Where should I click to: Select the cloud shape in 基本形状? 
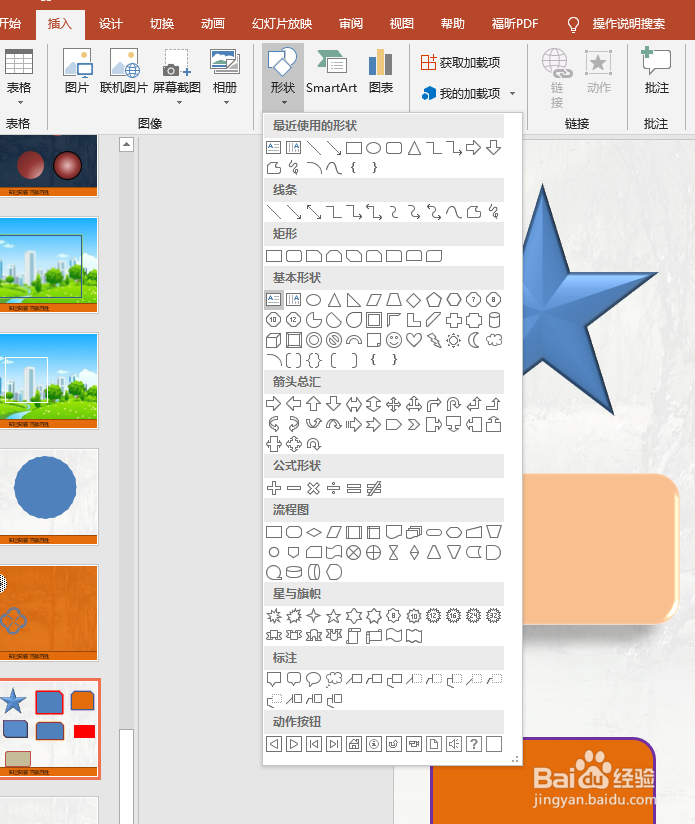pos(494,340)
